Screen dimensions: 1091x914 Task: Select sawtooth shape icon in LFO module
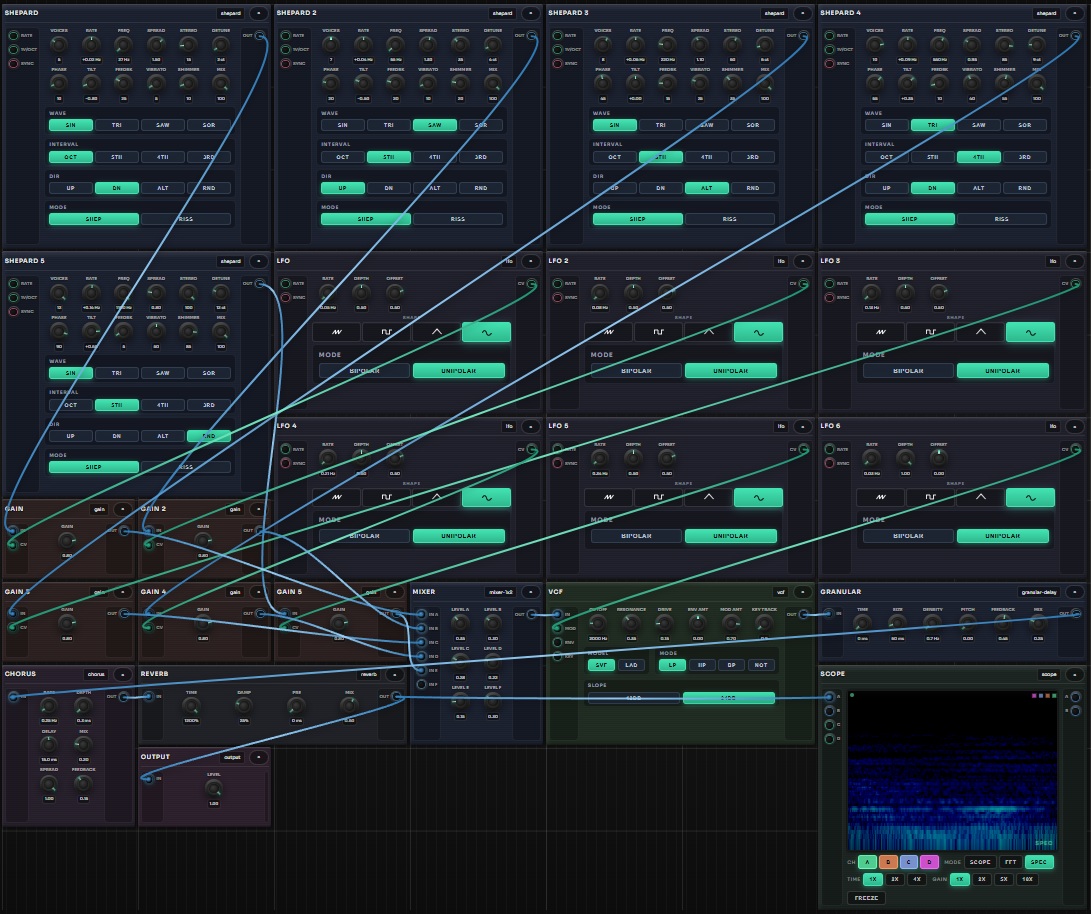click(x=336, y=332)
